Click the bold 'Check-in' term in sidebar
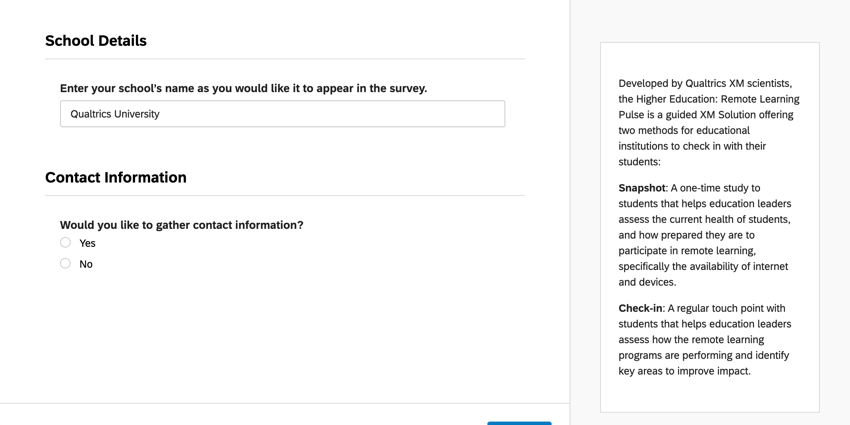 (640, 308)
